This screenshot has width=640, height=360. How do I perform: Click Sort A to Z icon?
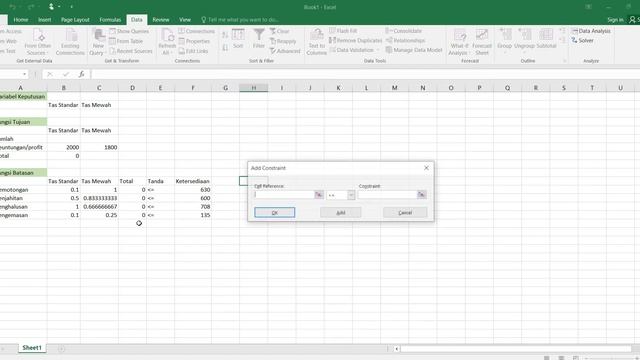click(x=225, y=36)
